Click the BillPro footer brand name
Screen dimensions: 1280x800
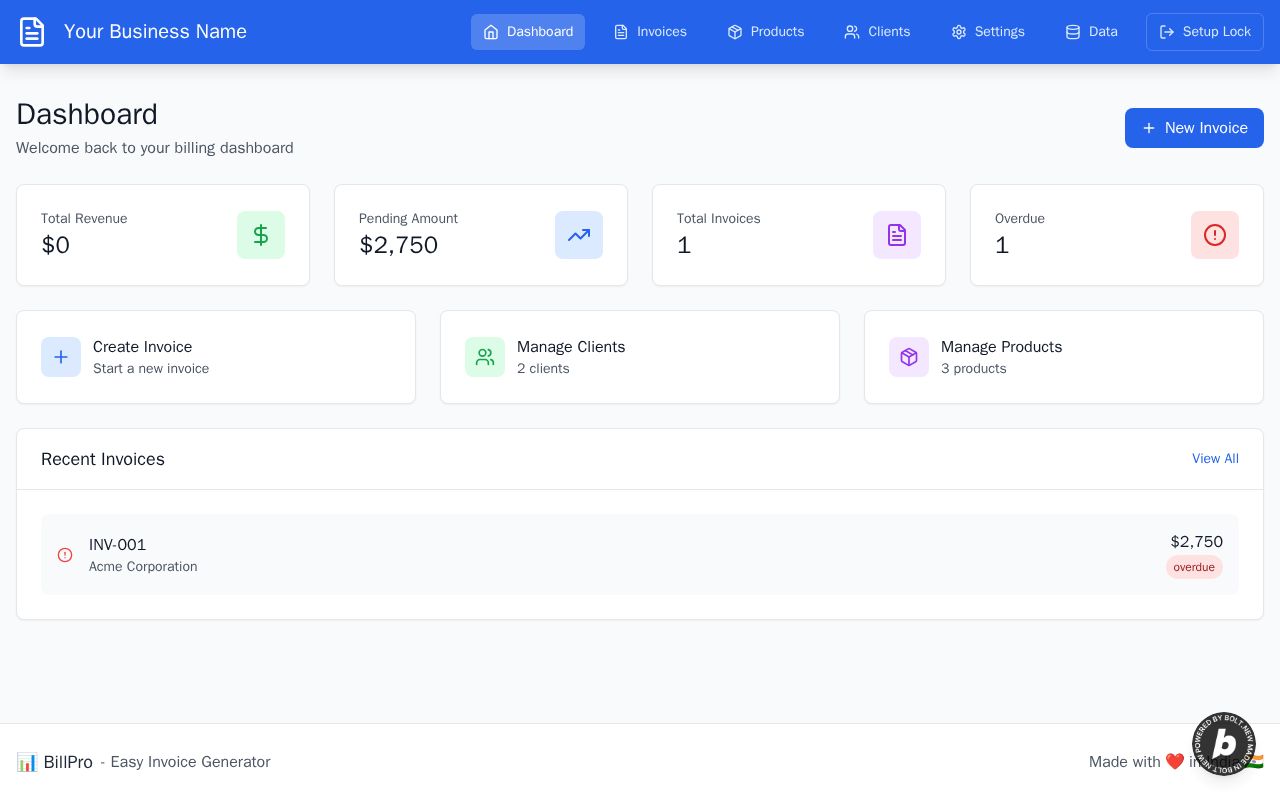(x=68, y=762)
